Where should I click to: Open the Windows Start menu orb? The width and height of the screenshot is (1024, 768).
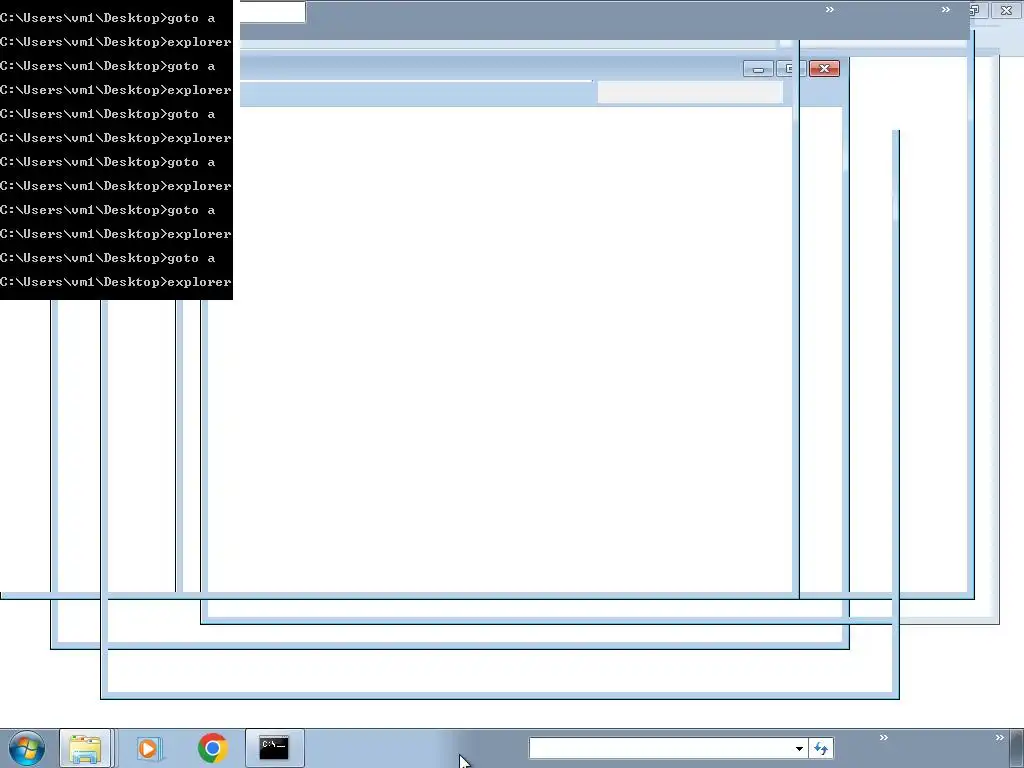point(27,748)
